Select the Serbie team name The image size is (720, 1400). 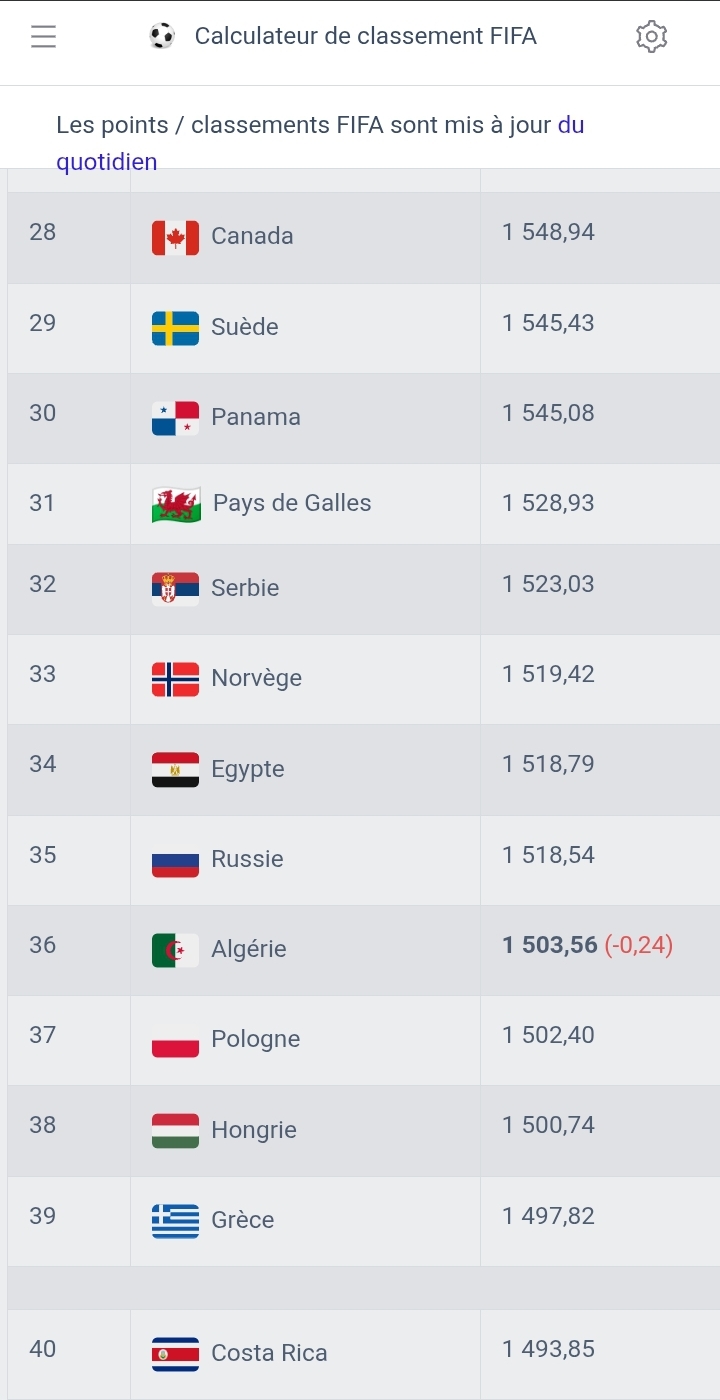245,588
